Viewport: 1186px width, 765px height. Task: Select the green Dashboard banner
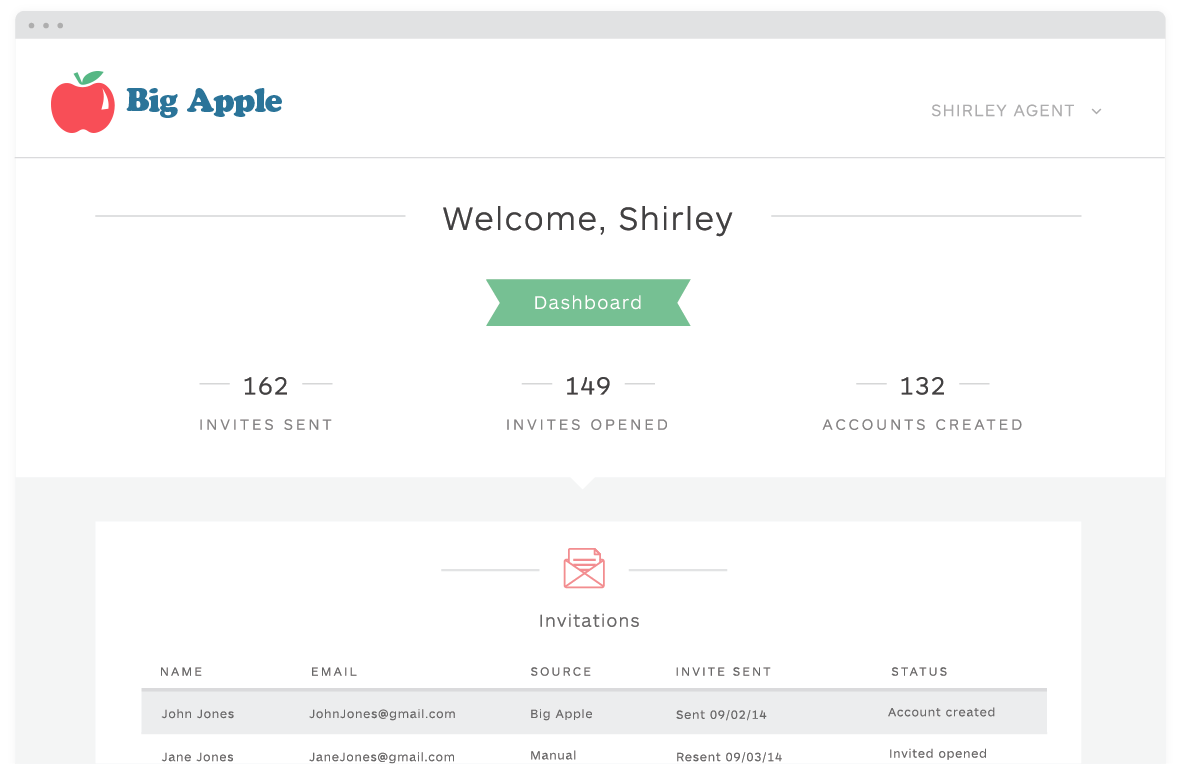pyautogui.click(x=588, y=303)
